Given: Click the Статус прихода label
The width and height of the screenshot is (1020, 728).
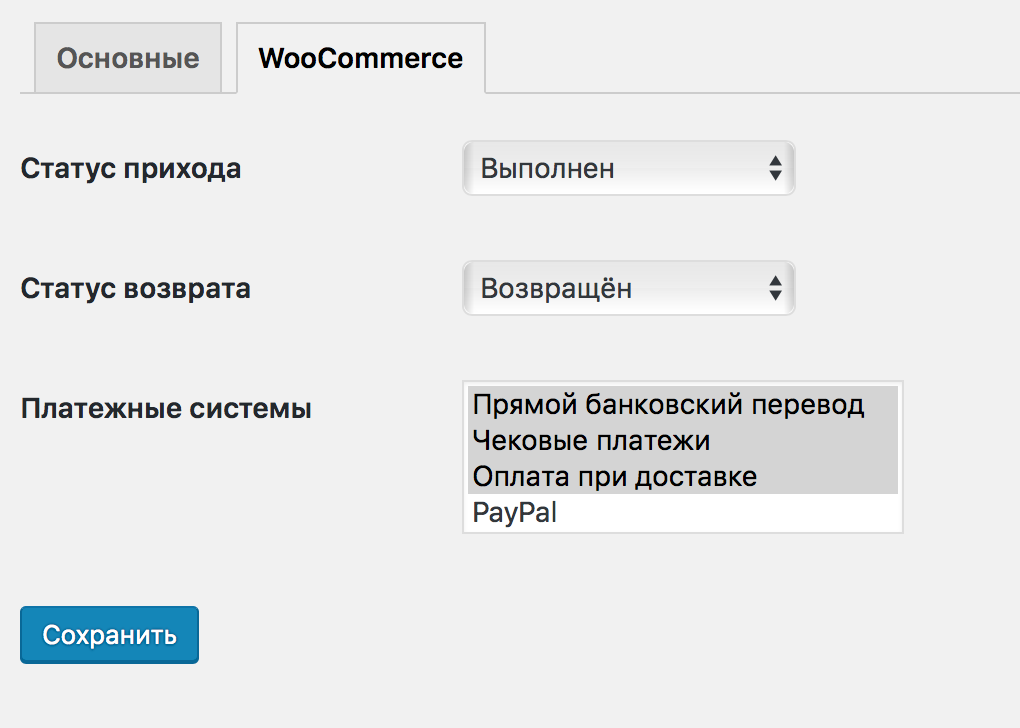Looking at the screenshot, I should click(x=131, y=169).
